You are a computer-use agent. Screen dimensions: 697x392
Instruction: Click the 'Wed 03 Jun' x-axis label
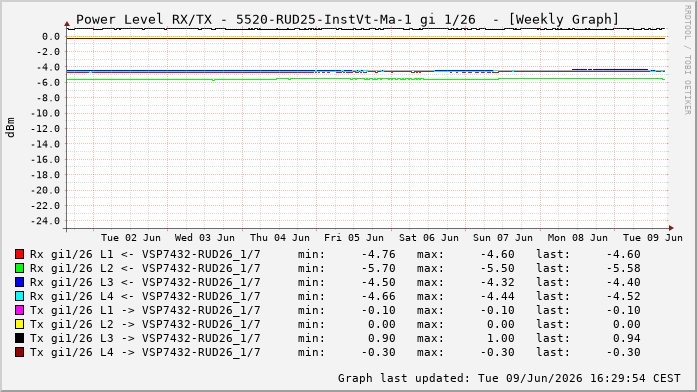[204, 238]
